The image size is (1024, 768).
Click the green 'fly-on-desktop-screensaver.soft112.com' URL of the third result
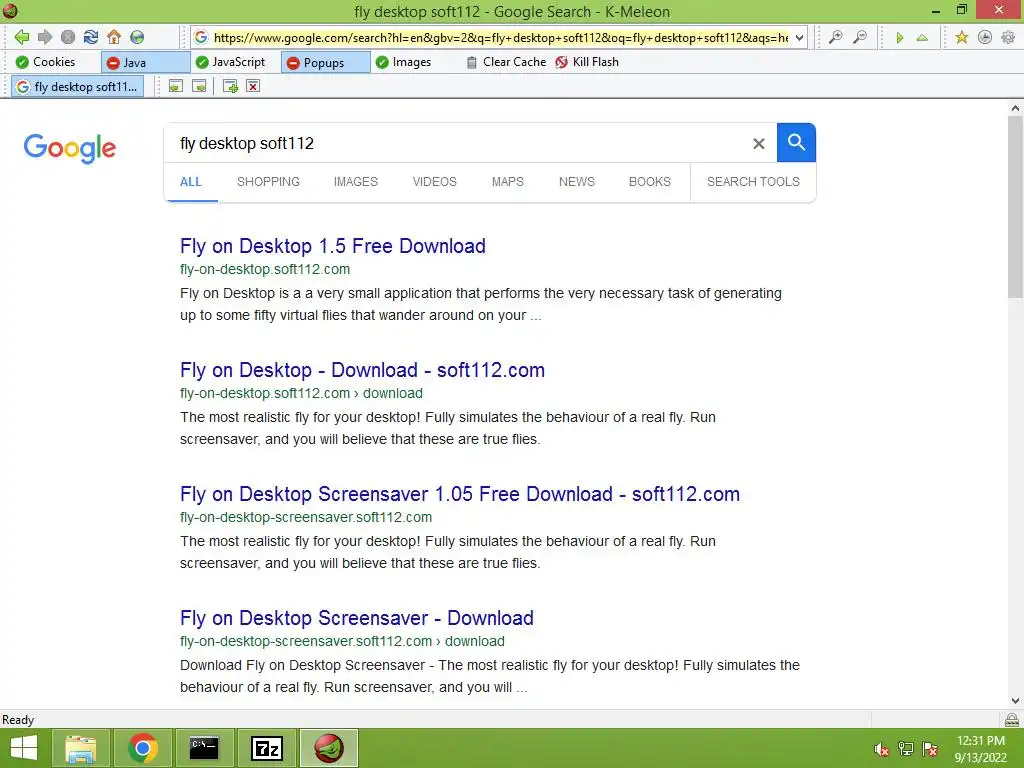pyautogui.click(x=306, y=517)
